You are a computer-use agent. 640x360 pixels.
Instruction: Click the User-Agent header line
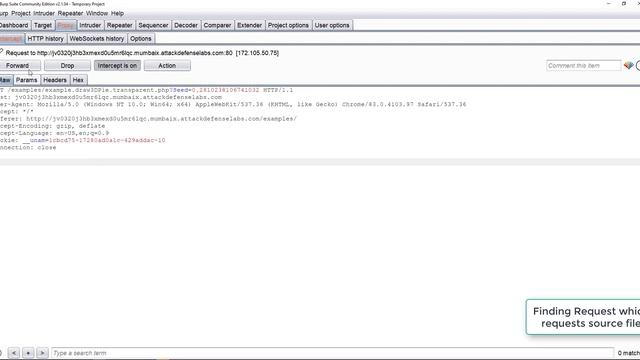coord(233,104)
